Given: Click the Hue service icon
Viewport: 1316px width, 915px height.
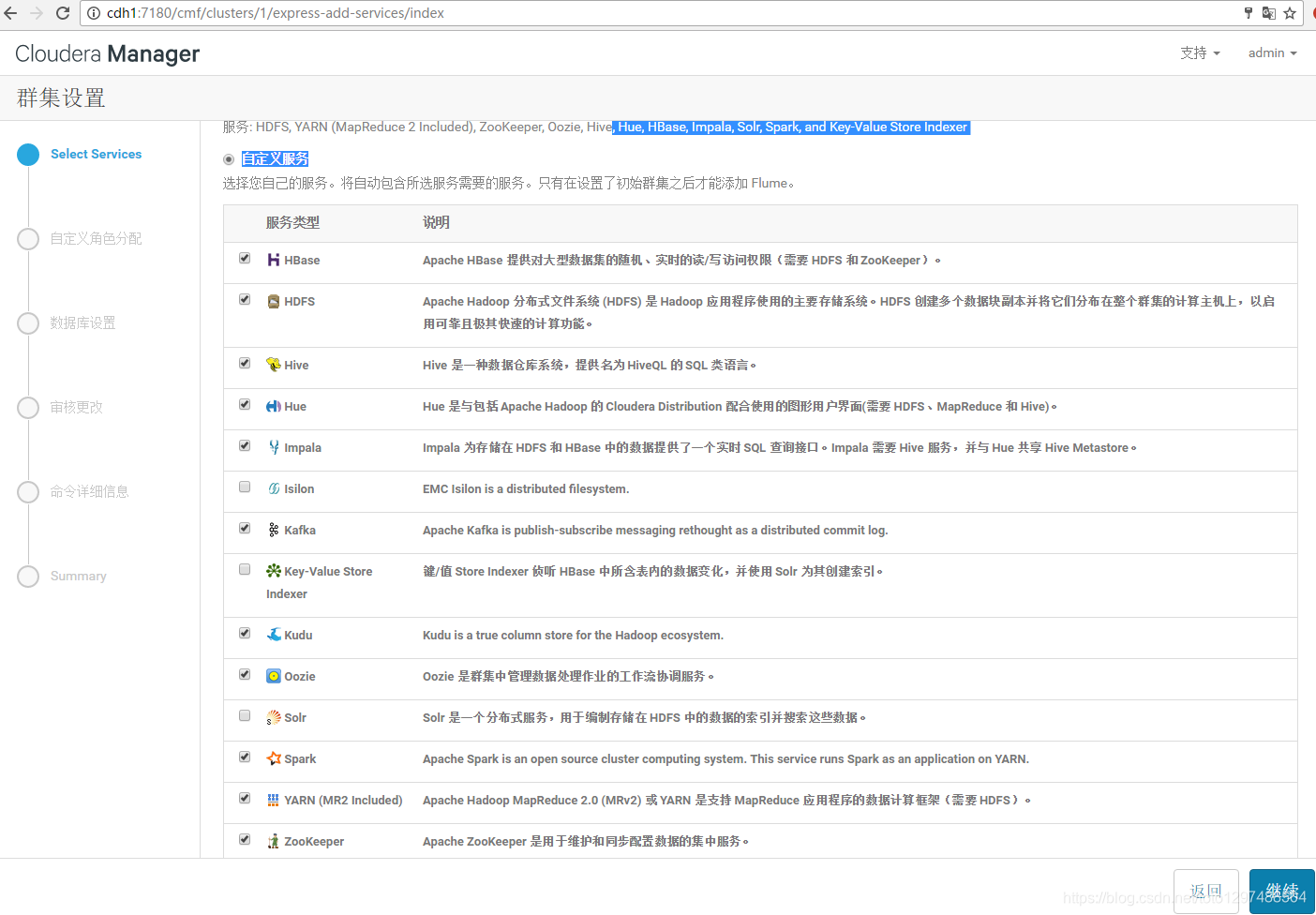Looking at the screenshot, I should (x=274, y=406).
